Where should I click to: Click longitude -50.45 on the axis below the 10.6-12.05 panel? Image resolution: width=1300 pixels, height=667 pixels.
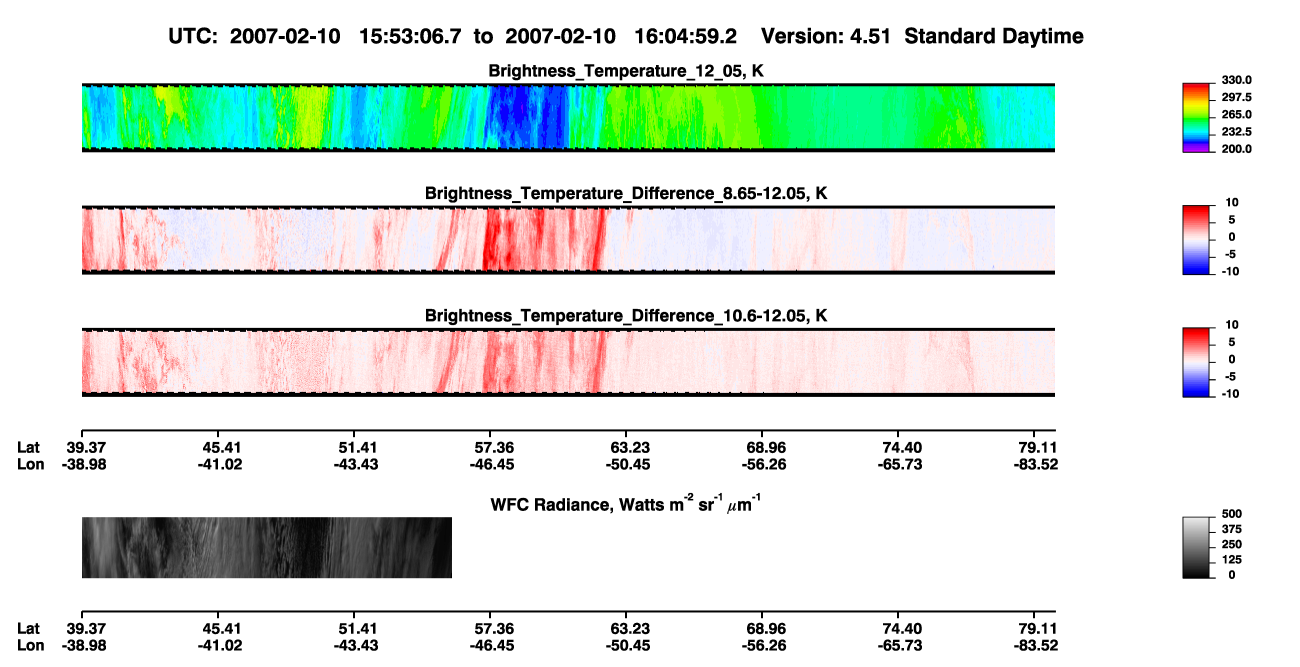pyautogui.click(x=629, y=464)
